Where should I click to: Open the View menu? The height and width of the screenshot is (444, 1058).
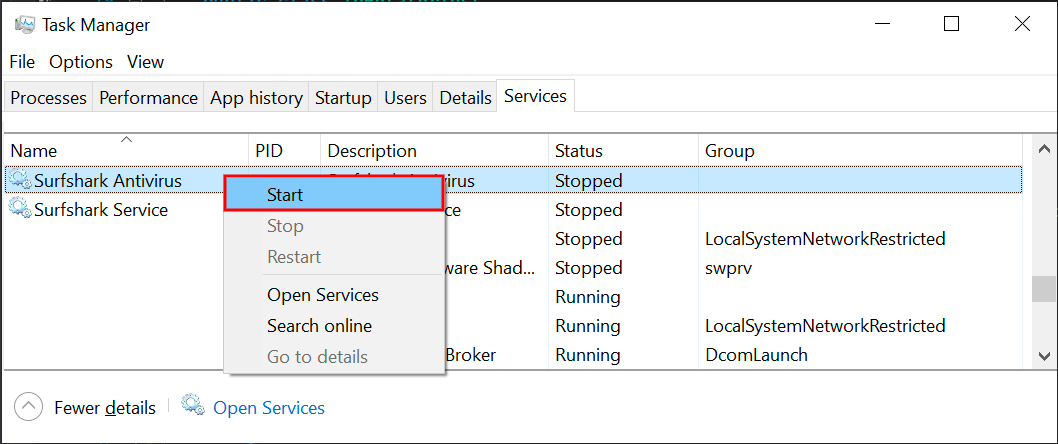pos(145,62)
